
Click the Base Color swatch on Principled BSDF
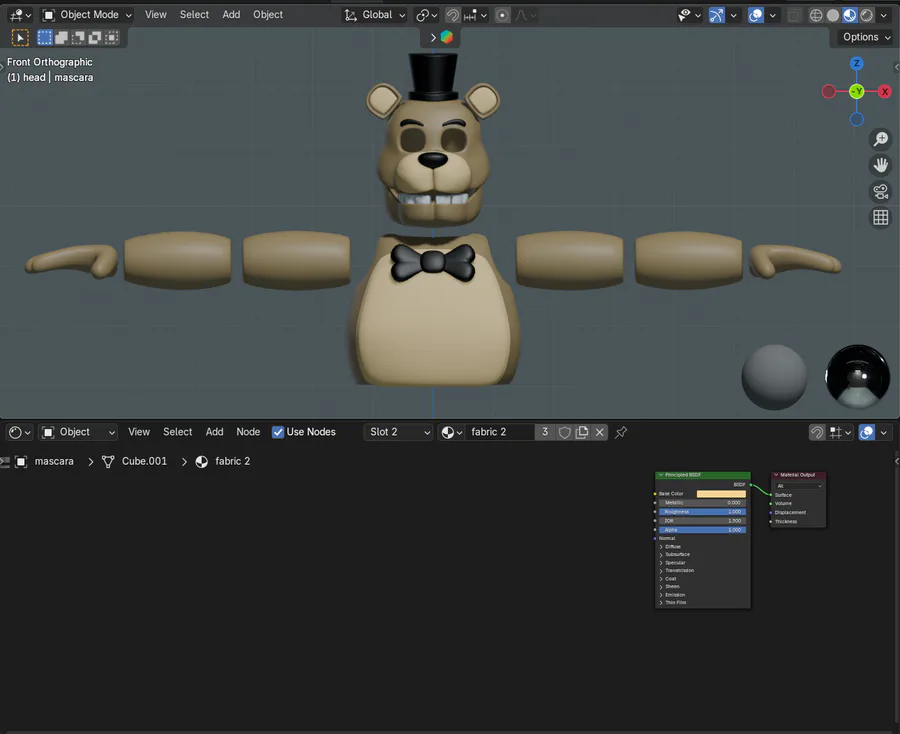[721, 494]
